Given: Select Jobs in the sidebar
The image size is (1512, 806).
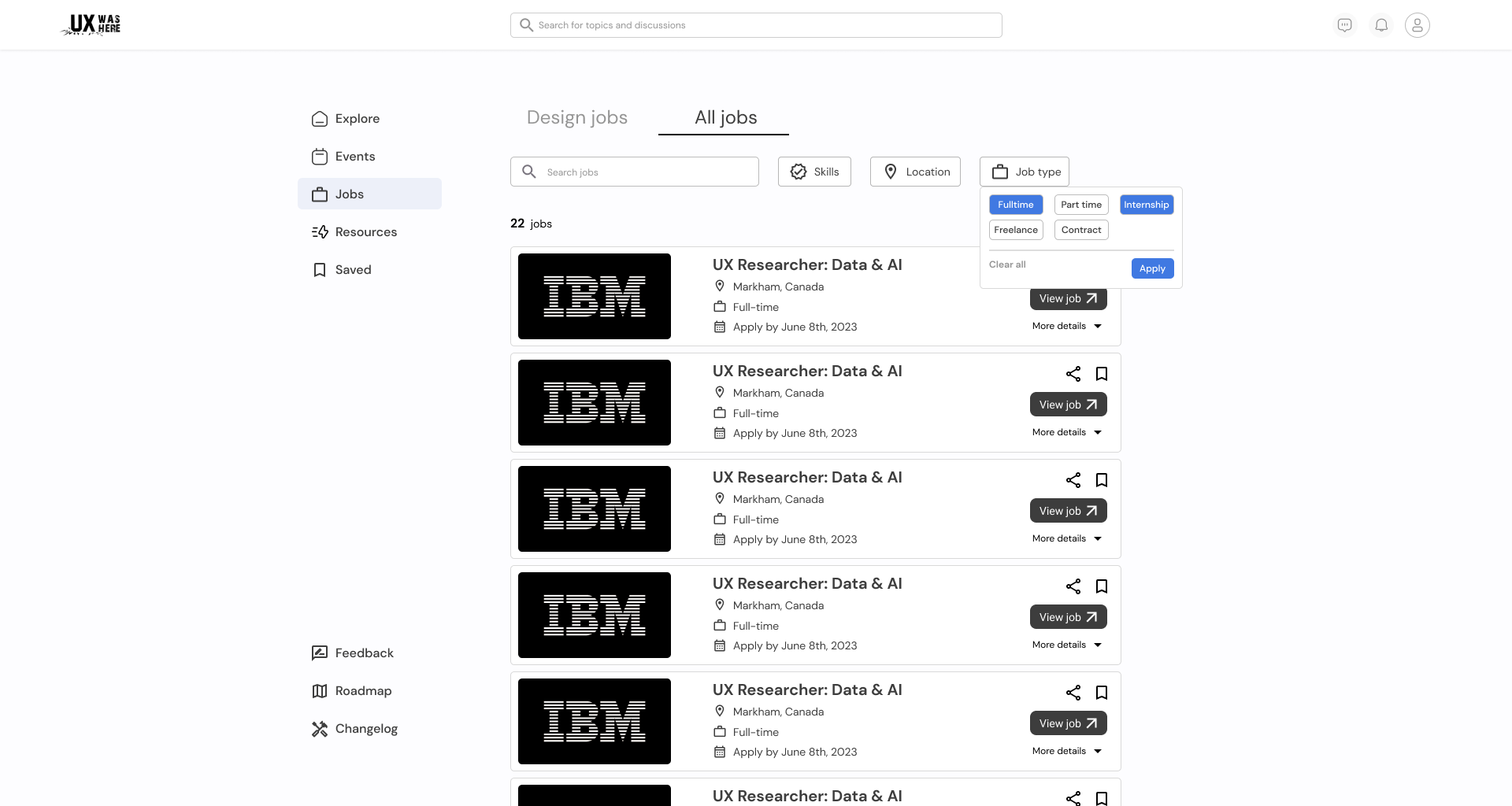Looking at the screenshot, I should pyautogui.click(x=369, y=194).
